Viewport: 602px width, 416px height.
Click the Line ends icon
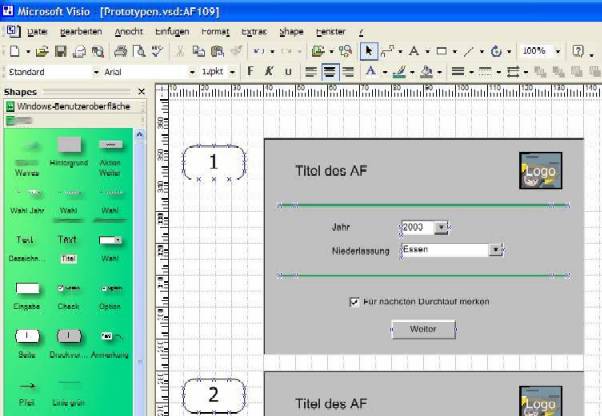[513, 72]
